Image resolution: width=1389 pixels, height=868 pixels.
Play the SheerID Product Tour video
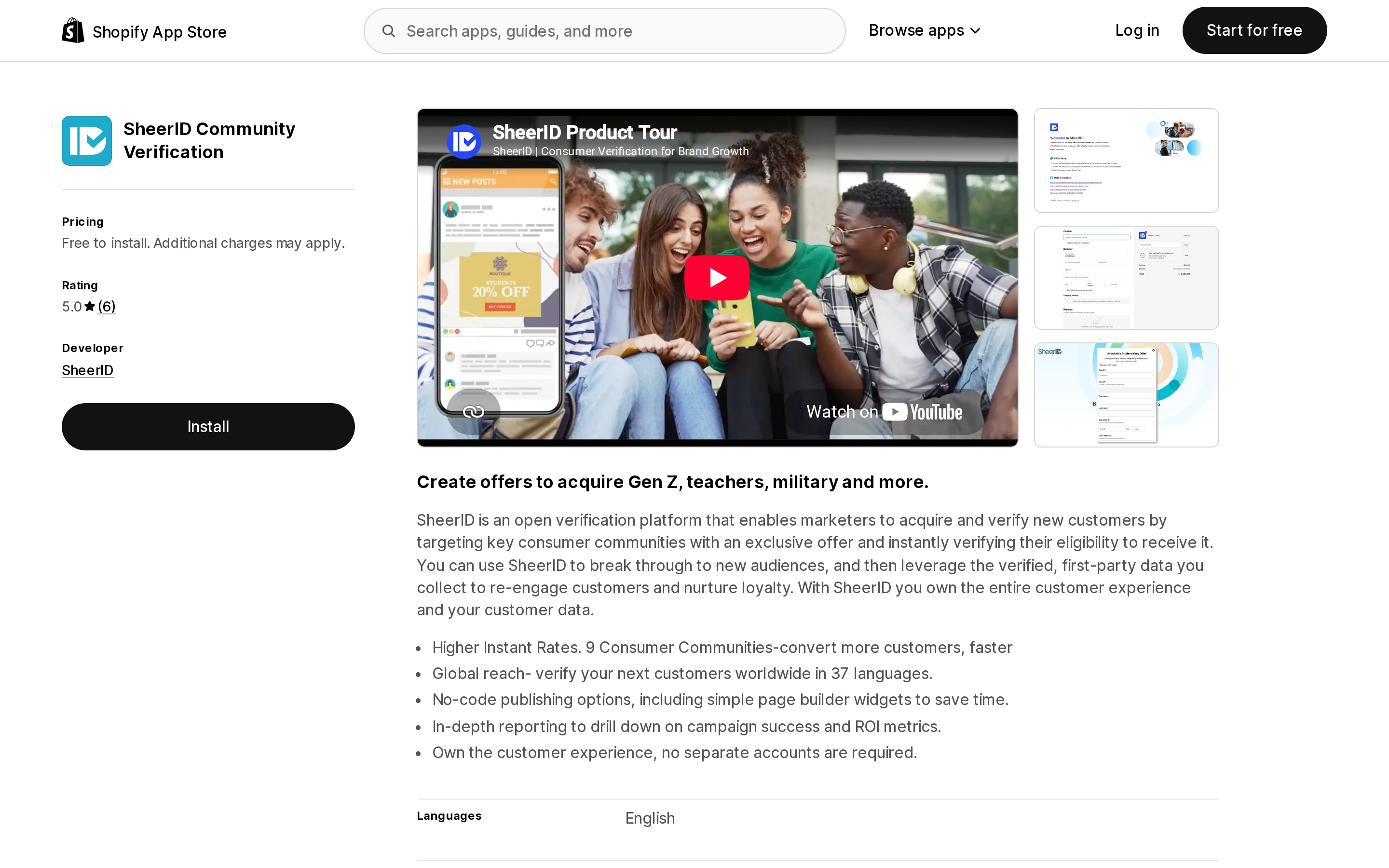(x=716, y=278)
